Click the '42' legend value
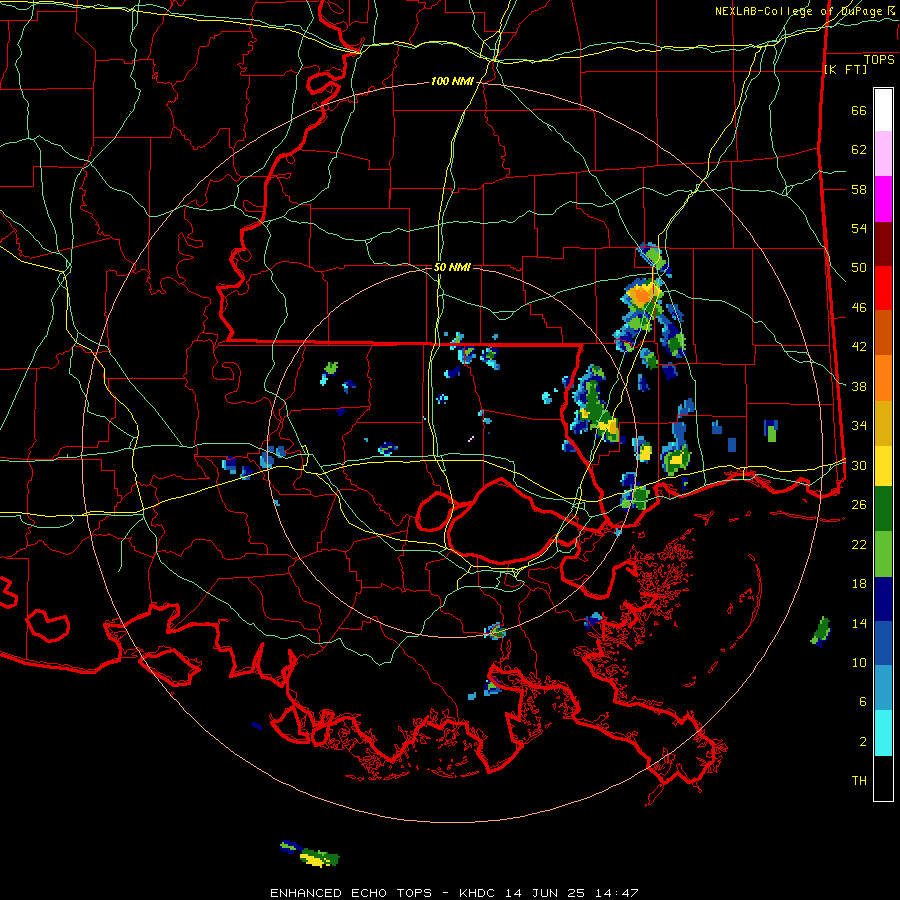Screen dimensions: 900x900 859,347
